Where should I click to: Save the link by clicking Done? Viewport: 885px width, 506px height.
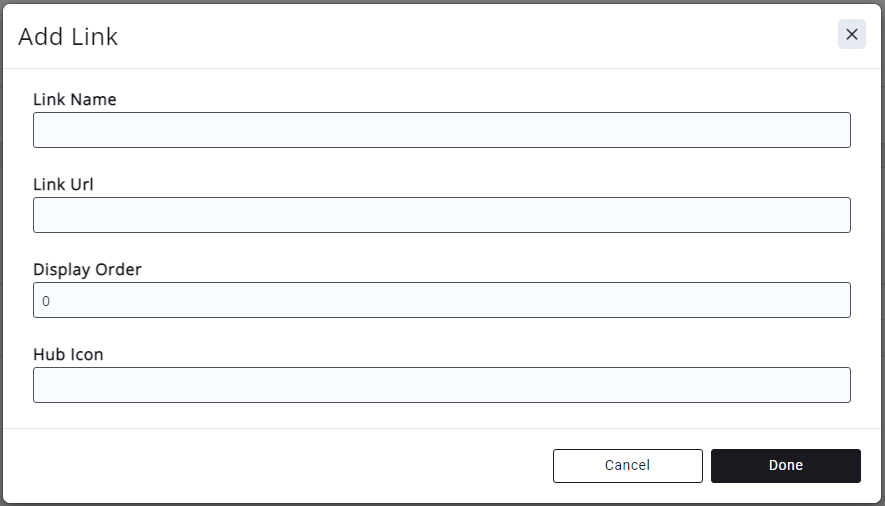coord(785,465)
